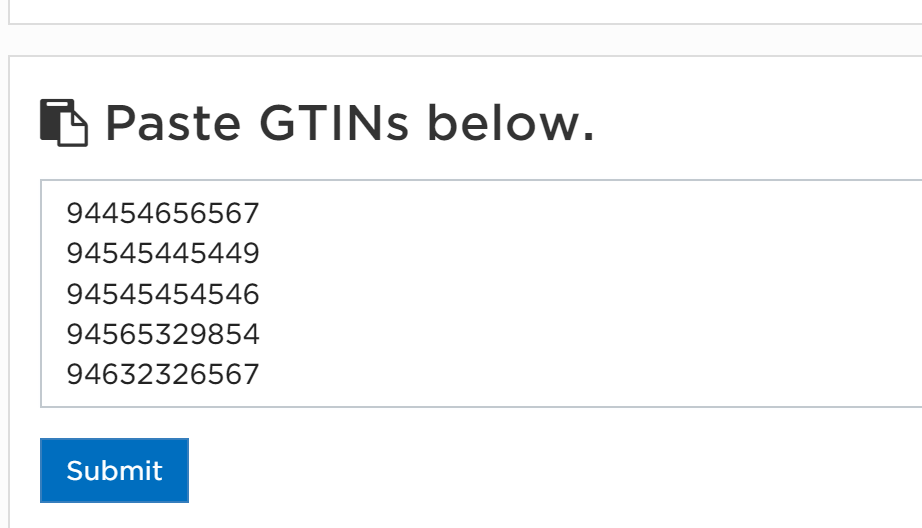Click the empty panel above the GTIN section
Image resolution: width=922 pixels, height=528 pixels.
pos(465,11)
